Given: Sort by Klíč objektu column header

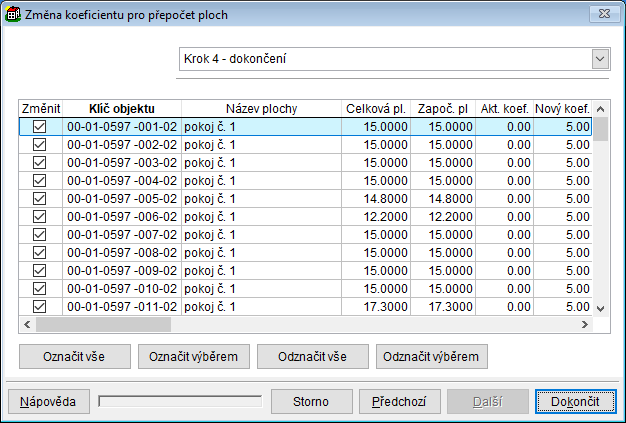Looking at the screenshot, I should pyautogui.click(x=121, y=108).
